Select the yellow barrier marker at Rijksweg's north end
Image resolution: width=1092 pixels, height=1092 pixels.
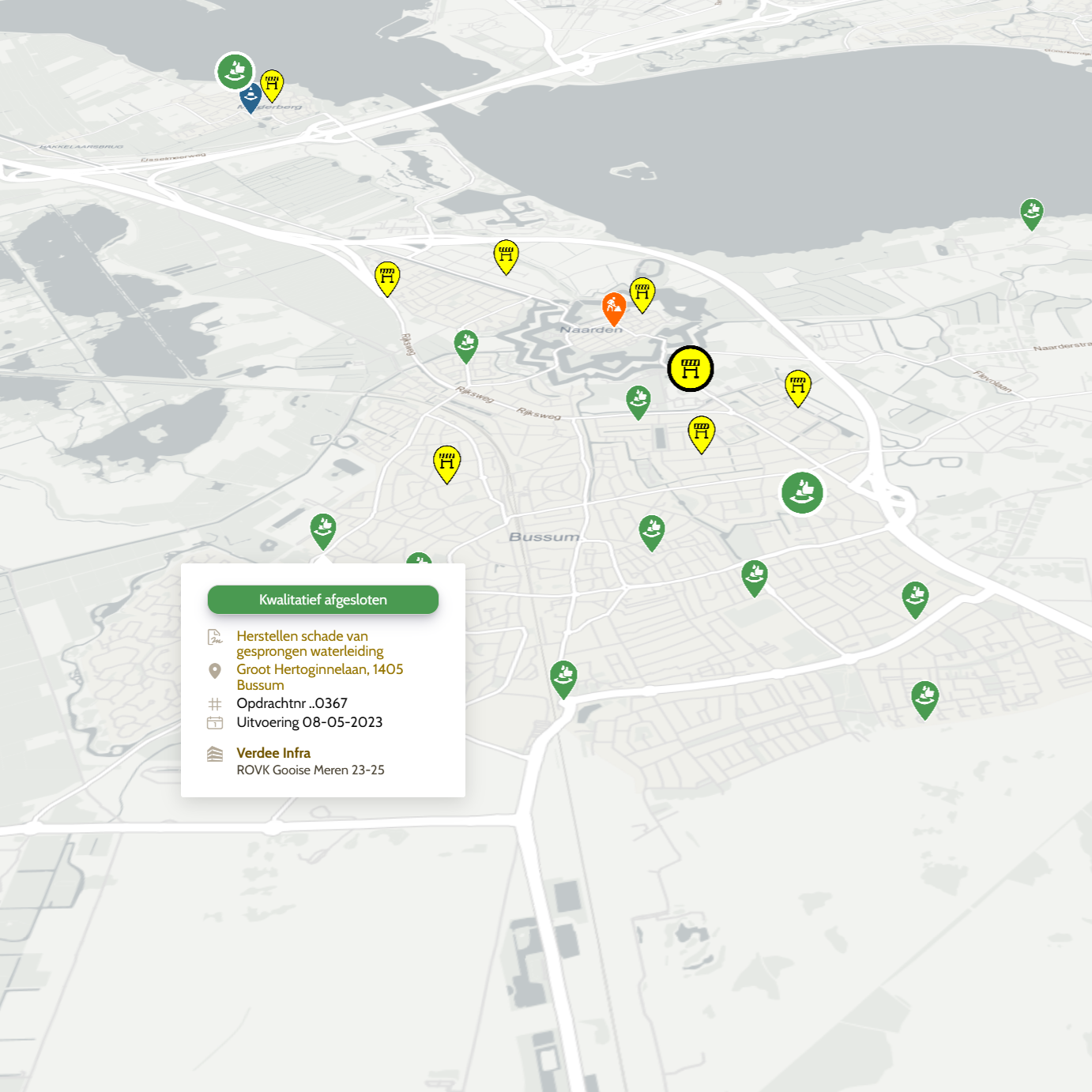pos(387,278)
